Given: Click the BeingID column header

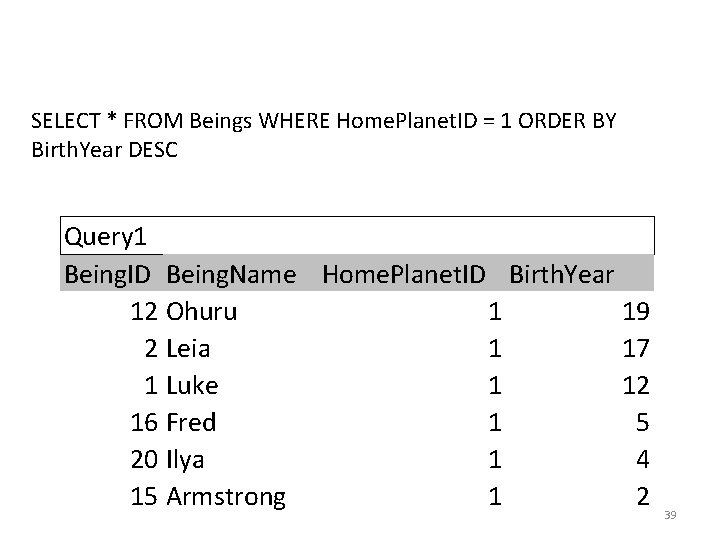Looking at the screenshot, I should 107,275.
